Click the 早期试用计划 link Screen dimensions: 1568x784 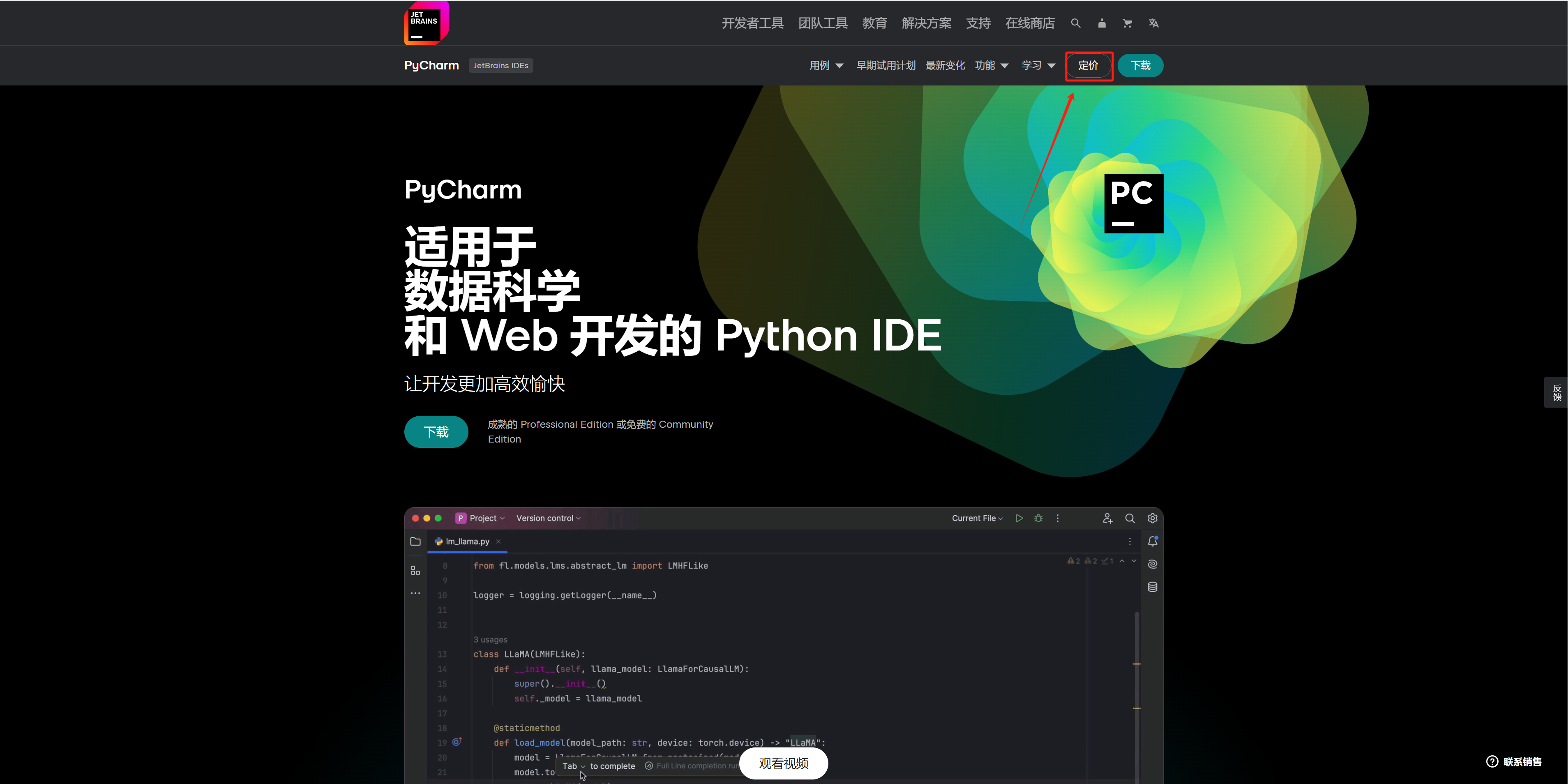coord(885,65)
